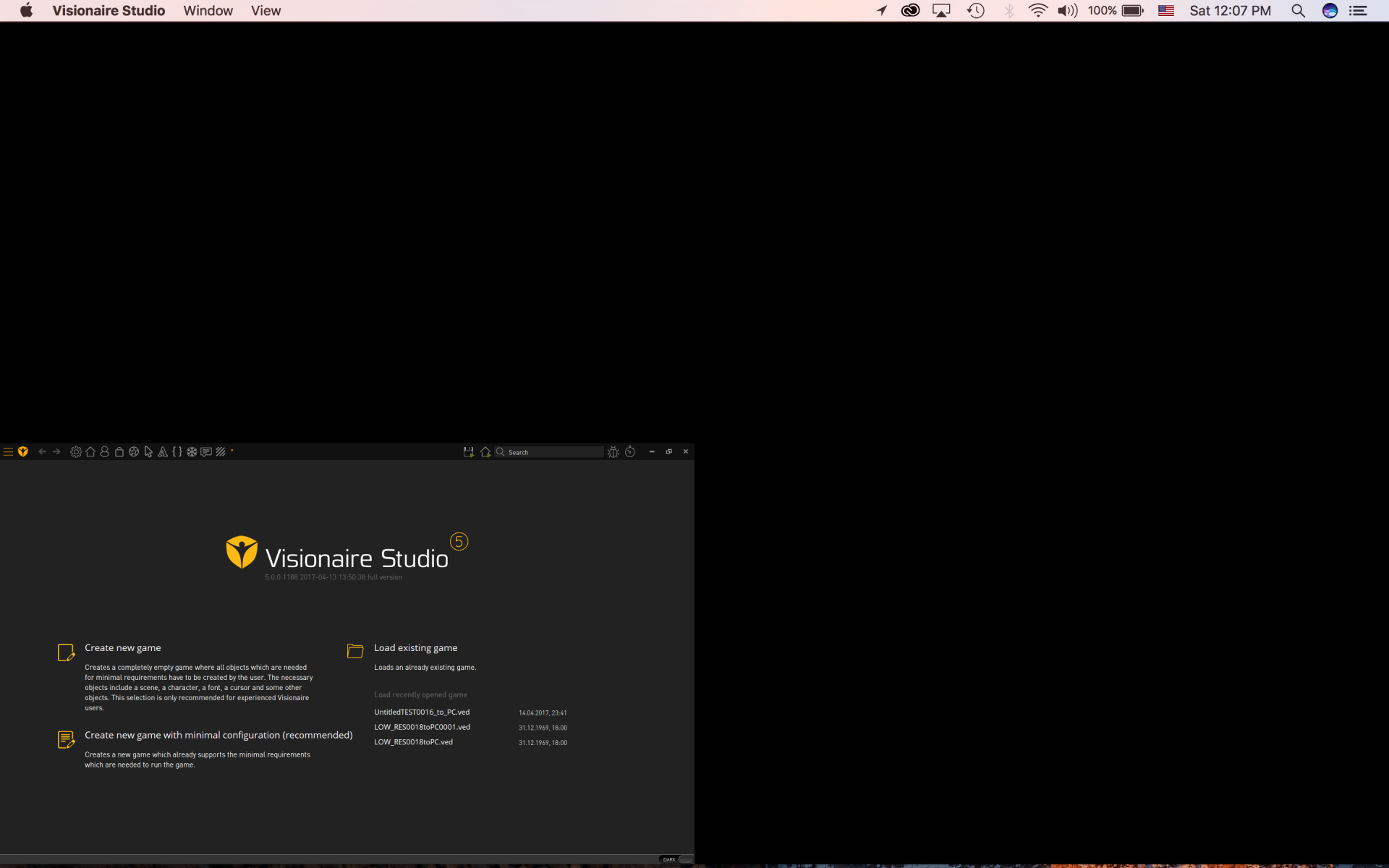Go forward with the right arrow
This screenshot has width=1389, height=868.
click(56, 452)
